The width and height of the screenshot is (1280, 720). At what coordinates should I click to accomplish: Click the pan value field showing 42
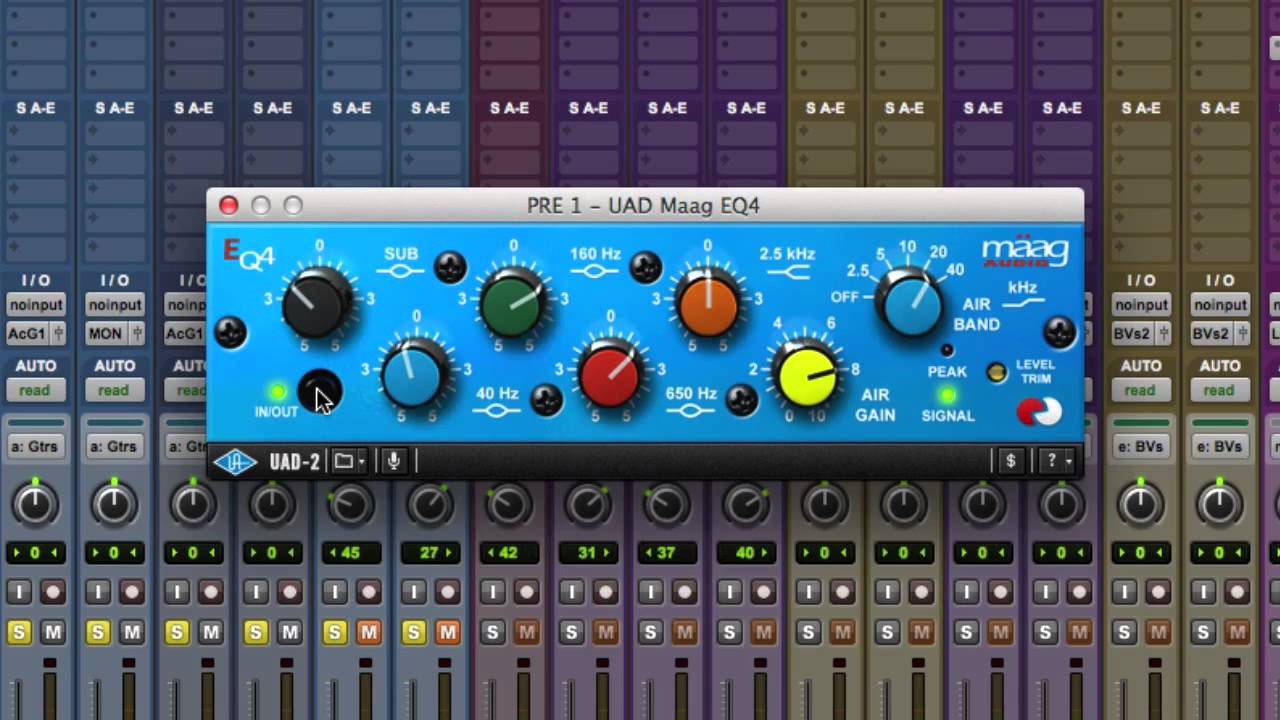(x=509, y=553)
